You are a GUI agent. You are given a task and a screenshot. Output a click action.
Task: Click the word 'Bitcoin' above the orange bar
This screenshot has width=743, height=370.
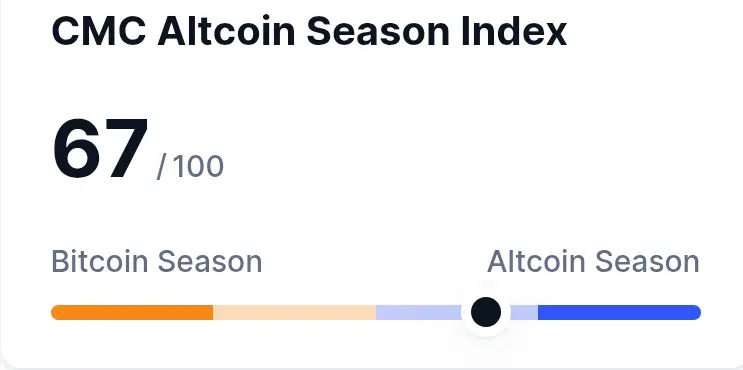pos(100,262)
